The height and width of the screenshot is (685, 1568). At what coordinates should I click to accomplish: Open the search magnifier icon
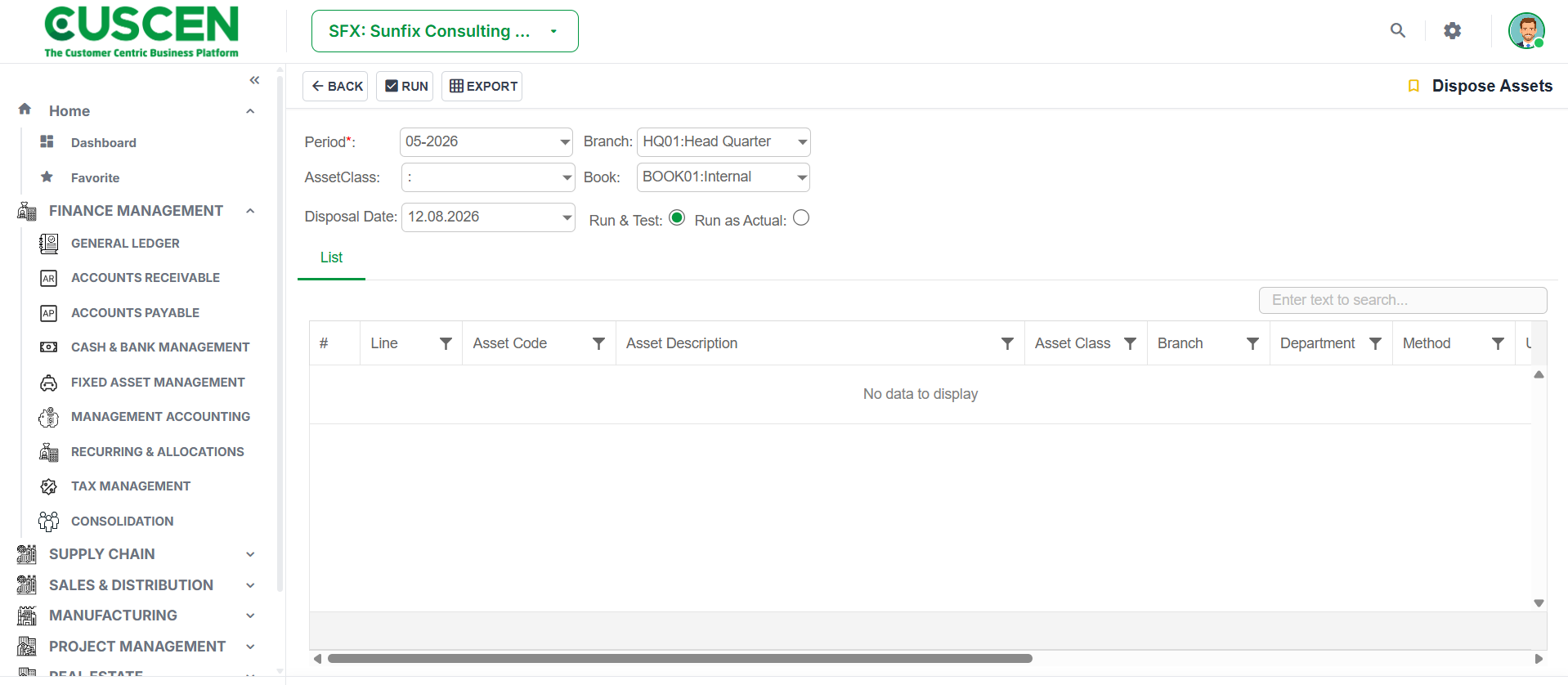[x=1398, y=30]
